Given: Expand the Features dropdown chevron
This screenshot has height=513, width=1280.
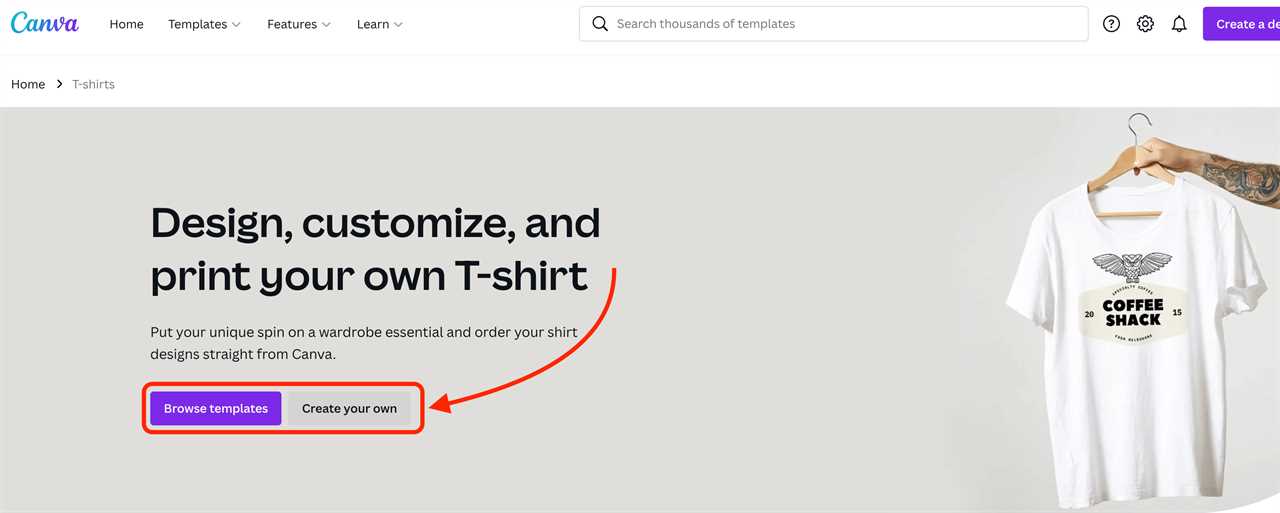Looking at the screenshot, I should (x=326, y=24).
